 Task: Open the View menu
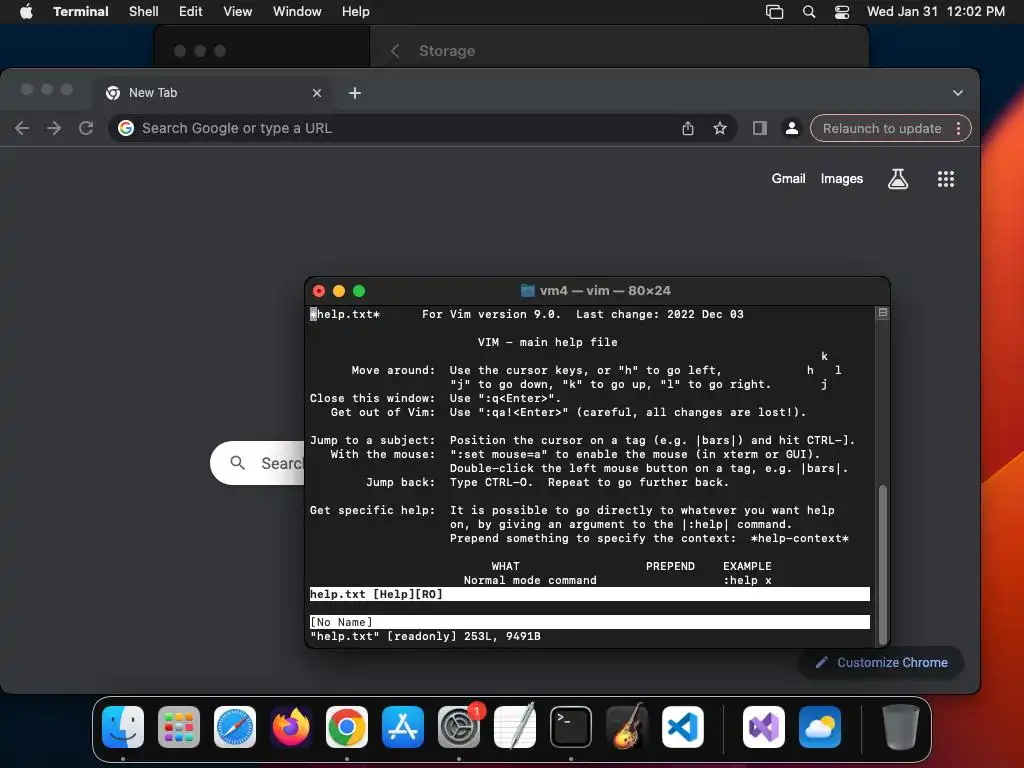[x=238, y=12]
